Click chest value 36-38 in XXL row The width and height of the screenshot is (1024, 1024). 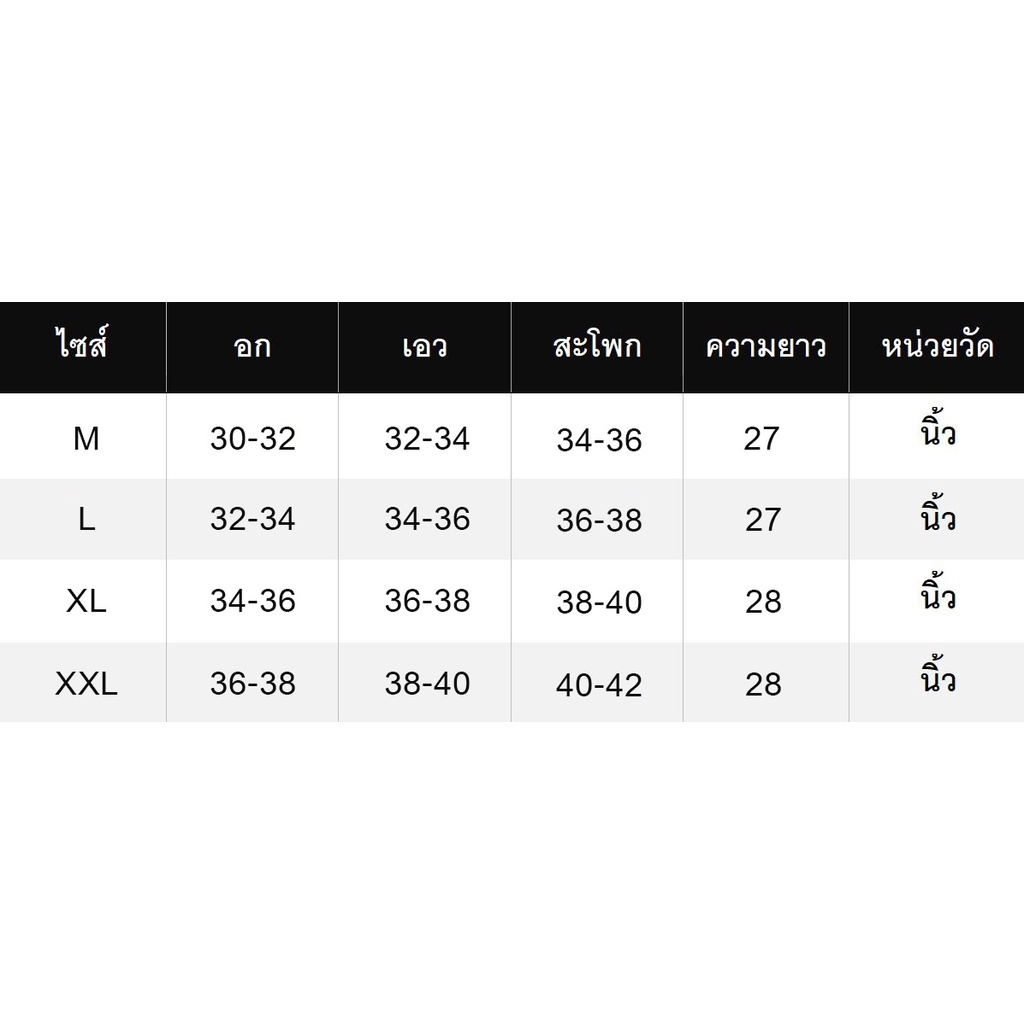[x=253, y=684]
